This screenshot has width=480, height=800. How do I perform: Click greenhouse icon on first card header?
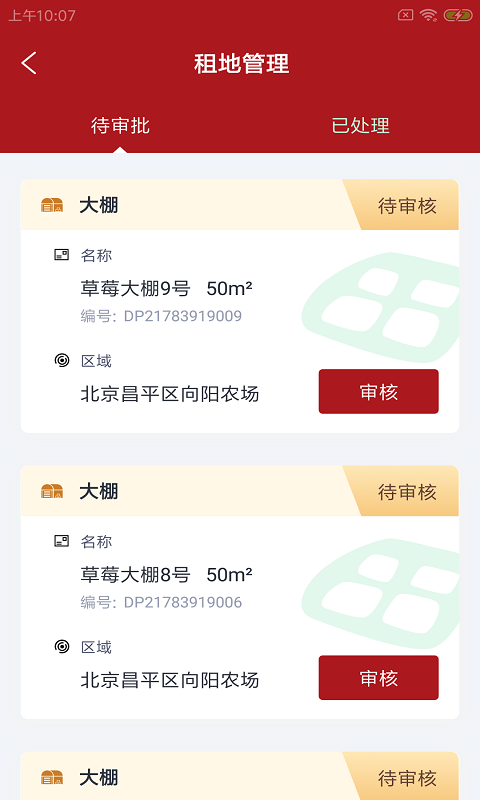click(x=52, y=205)
